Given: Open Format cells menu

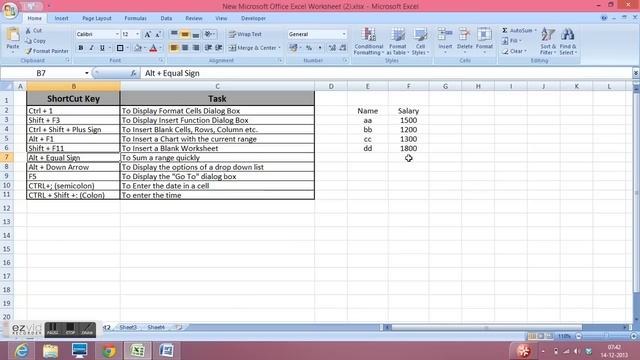Looking at the screenshot, I should click(484, 41).
